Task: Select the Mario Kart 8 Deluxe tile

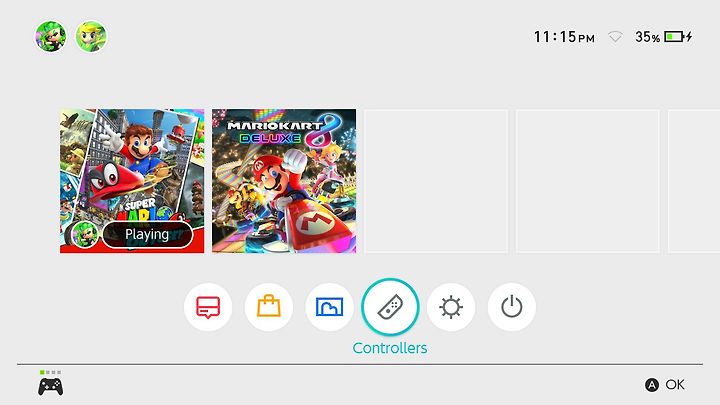Action: click(284, 181)
